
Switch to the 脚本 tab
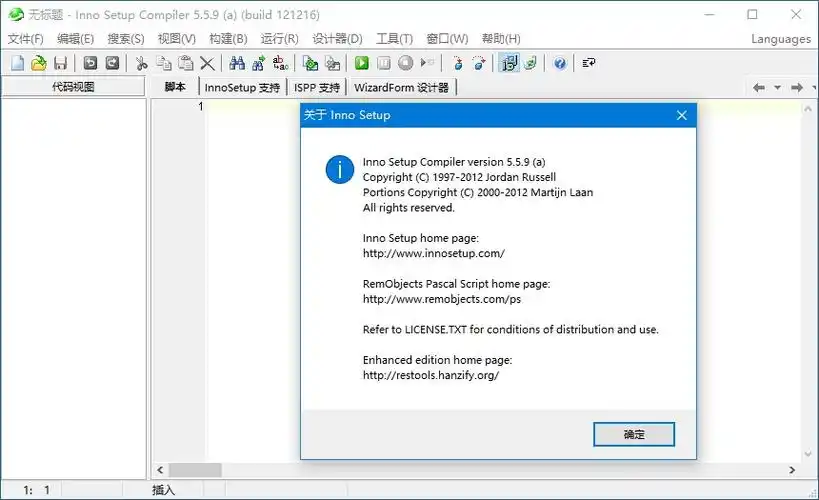175,87
